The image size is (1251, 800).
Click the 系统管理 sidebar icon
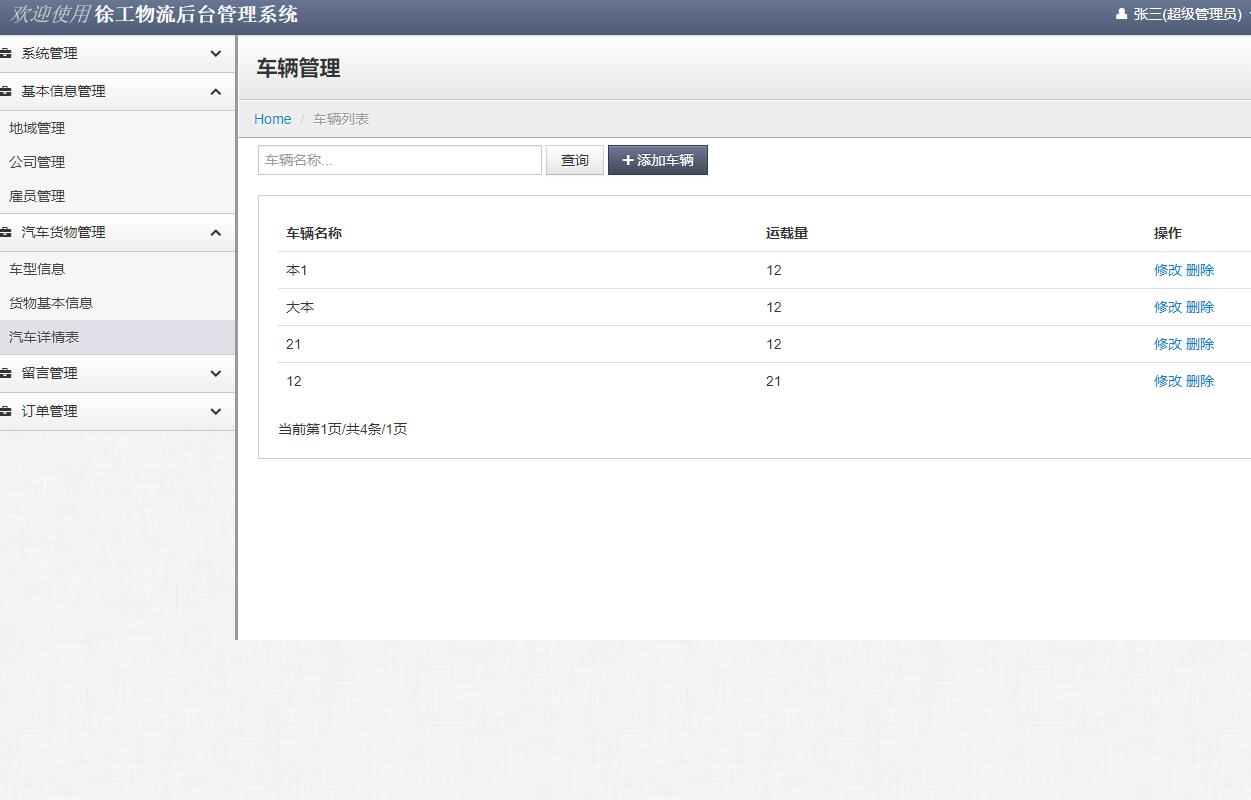tap(10, 53)
